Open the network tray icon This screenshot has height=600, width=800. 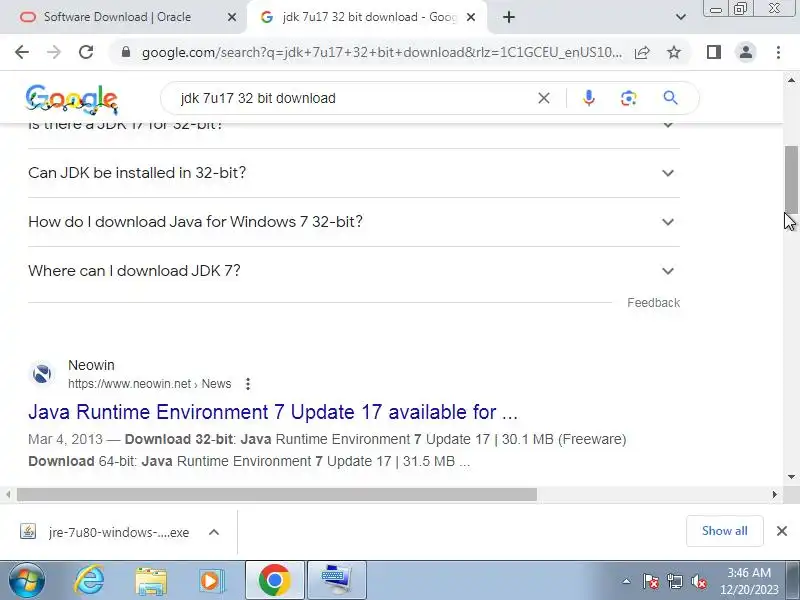(674, 581)
